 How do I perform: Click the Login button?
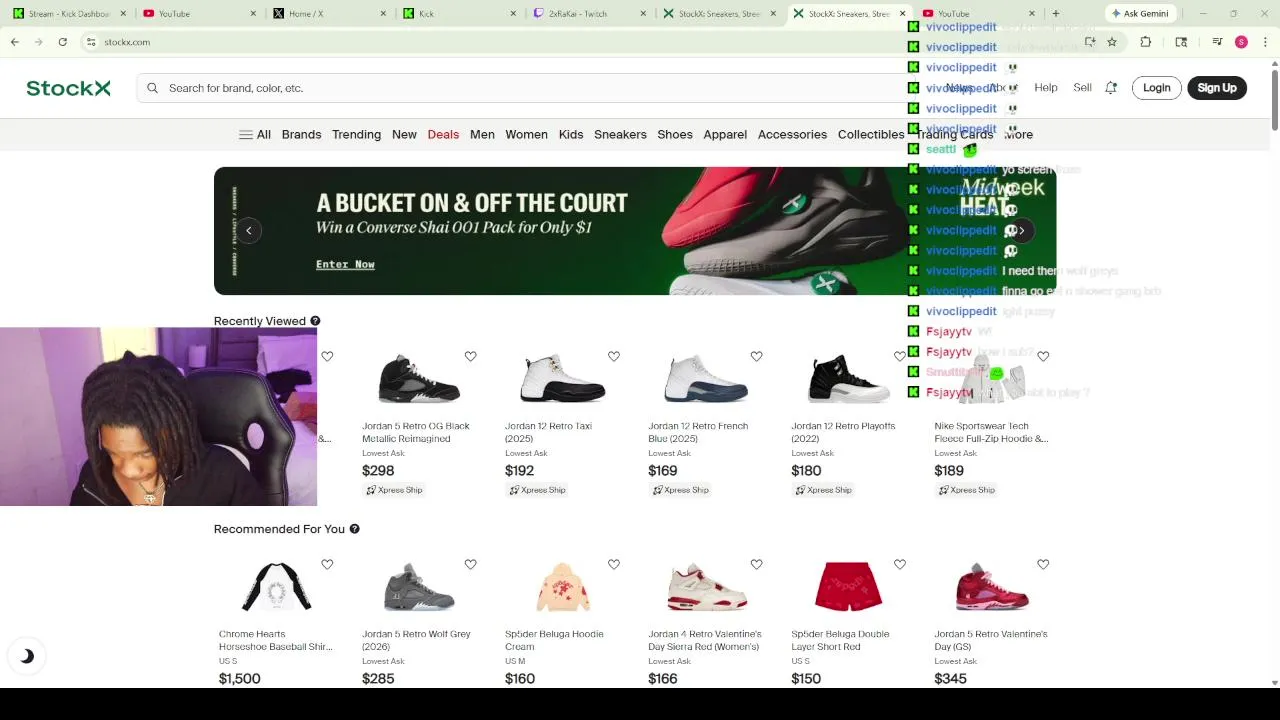(x=1157, y=88)
